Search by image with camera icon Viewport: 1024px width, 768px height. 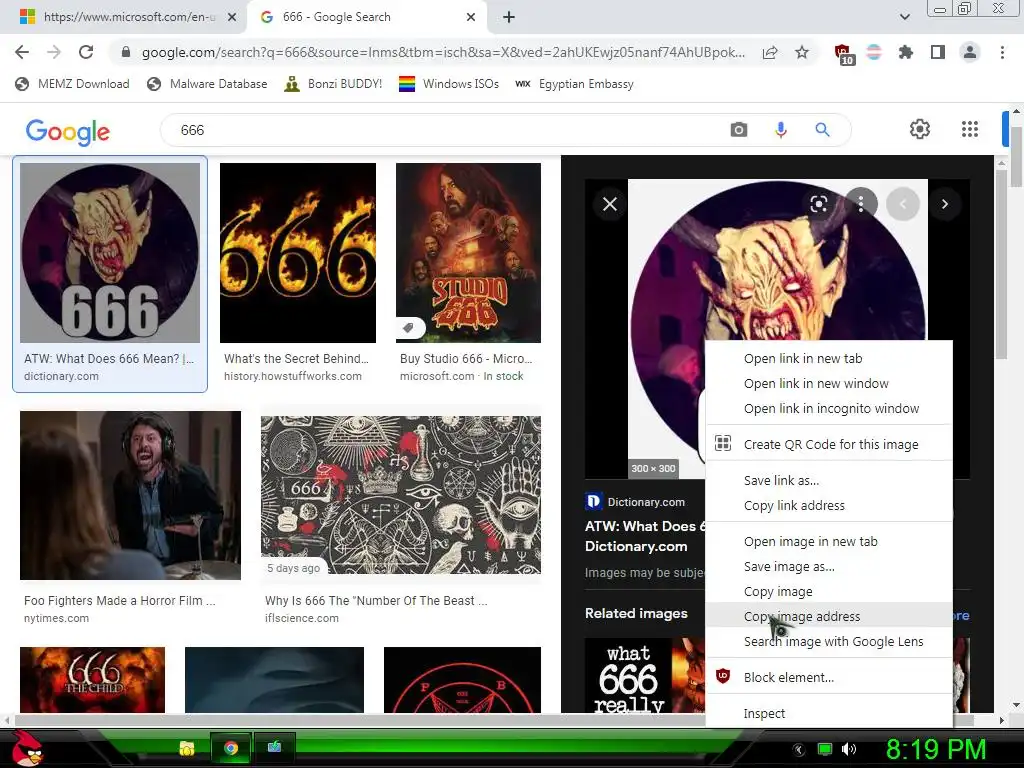739,130
